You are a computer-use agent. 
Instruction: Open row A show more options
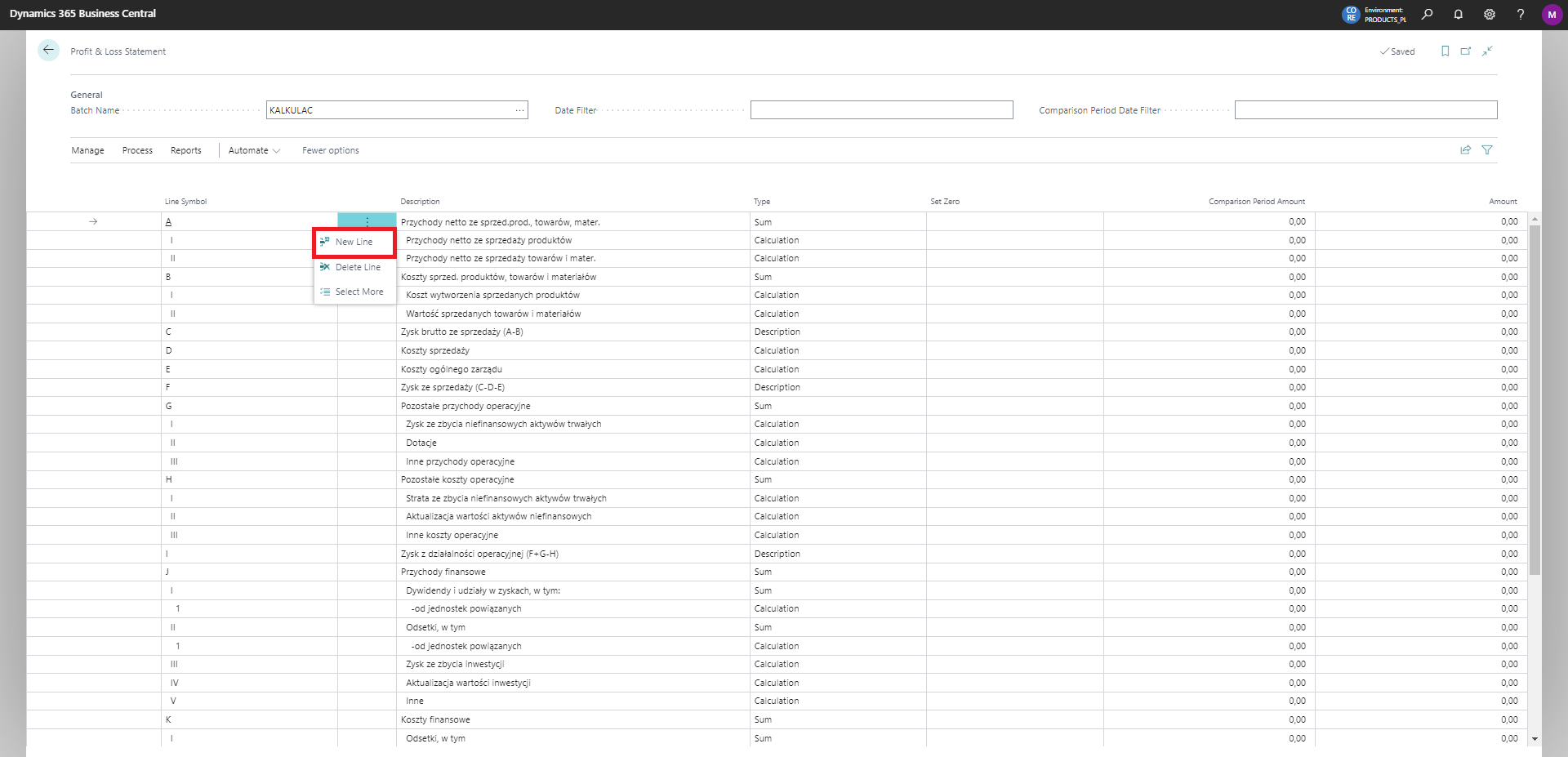click(x=367, y=222)
